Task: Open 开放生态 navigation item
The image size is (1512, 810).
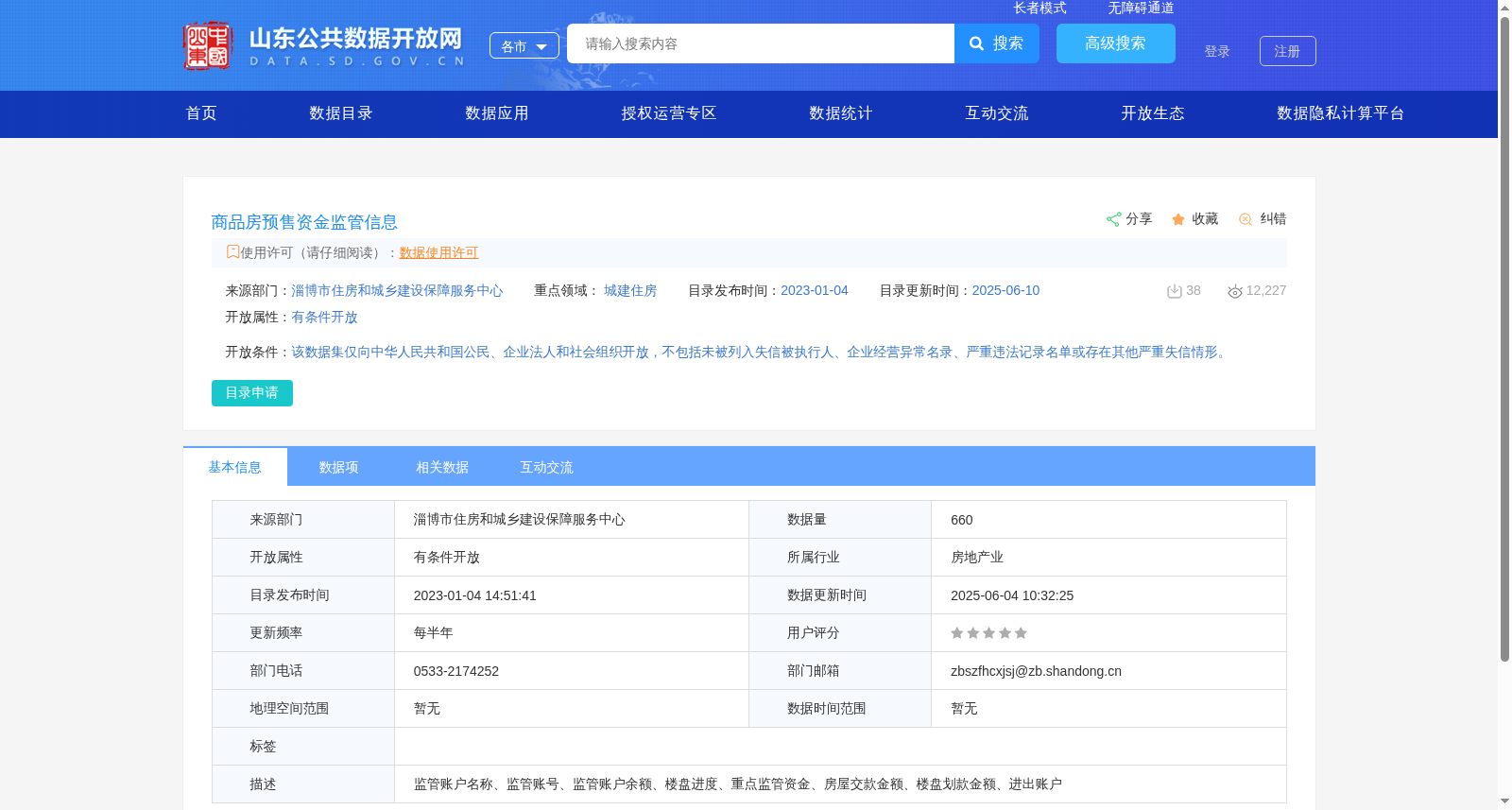Action: coord(1153,113)
